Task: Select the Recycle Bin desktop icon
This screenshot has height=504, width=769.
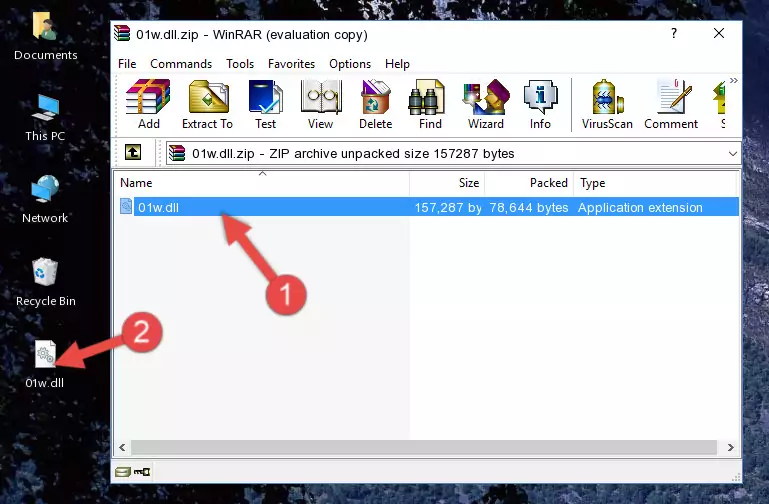Action: [x=46, y=282]
